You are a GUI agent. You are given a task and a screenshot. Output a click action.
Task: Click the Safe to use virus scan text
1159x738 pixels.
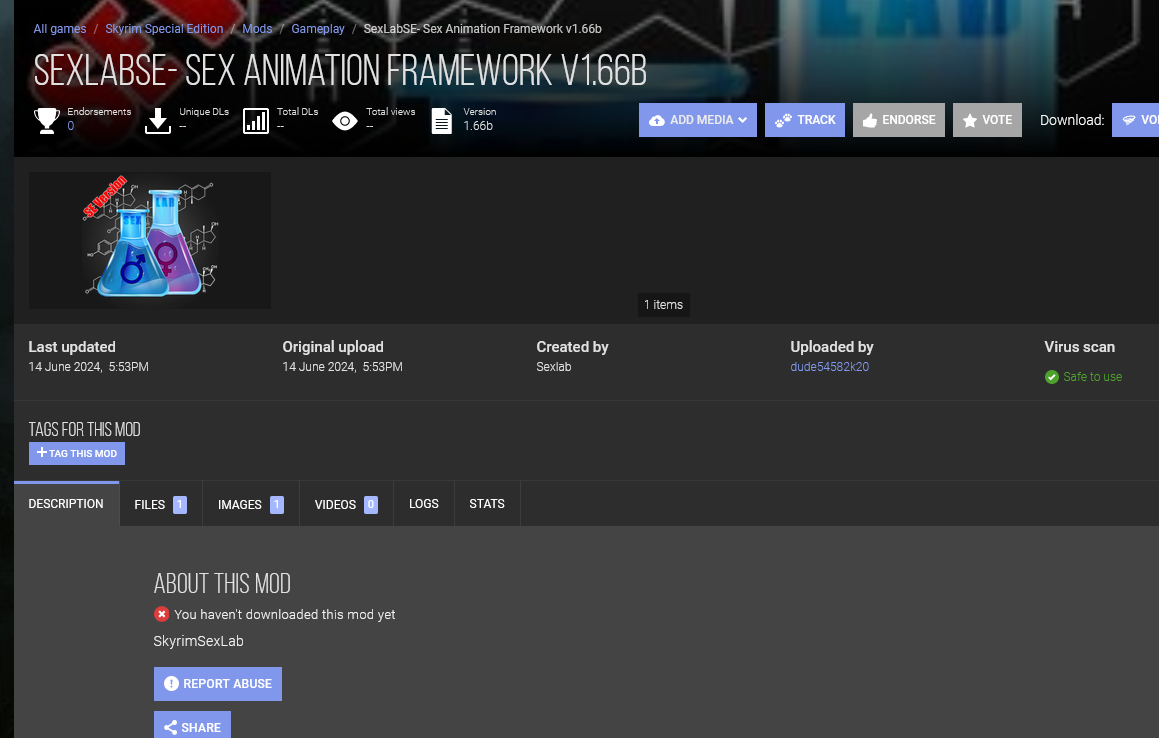point(1092,377)
